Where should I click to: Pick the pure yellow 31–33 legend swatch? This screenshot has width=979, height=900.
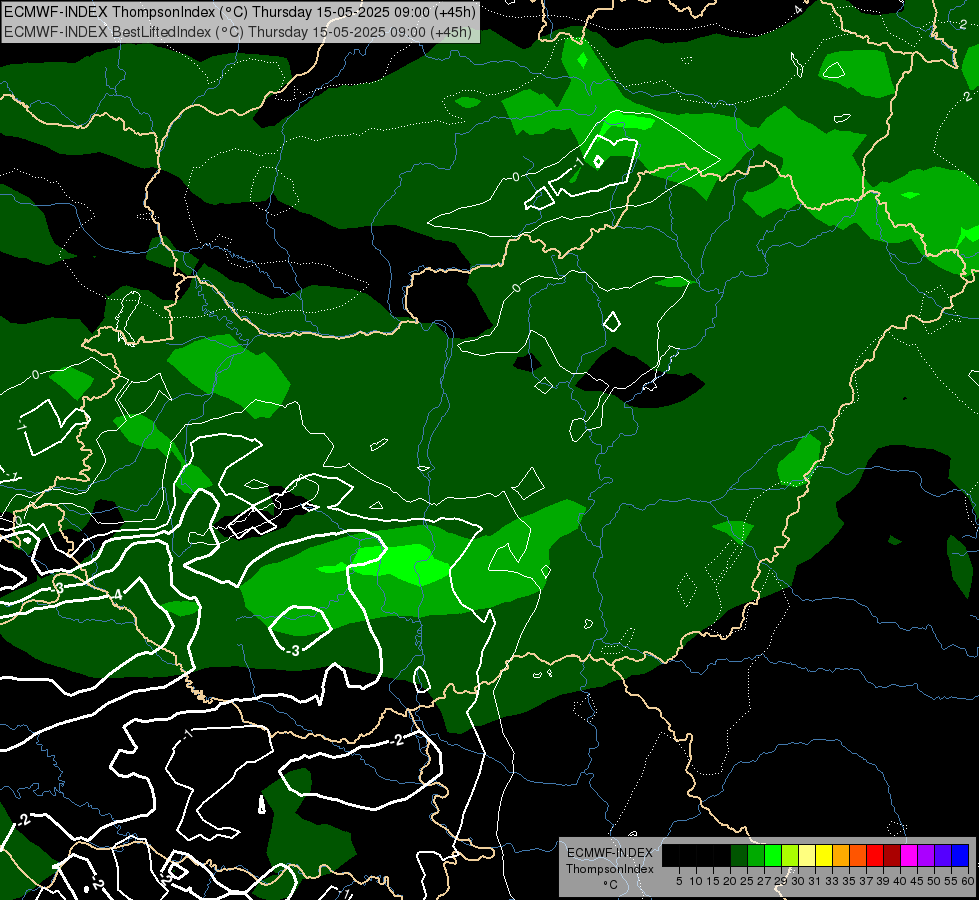[824, 855]
